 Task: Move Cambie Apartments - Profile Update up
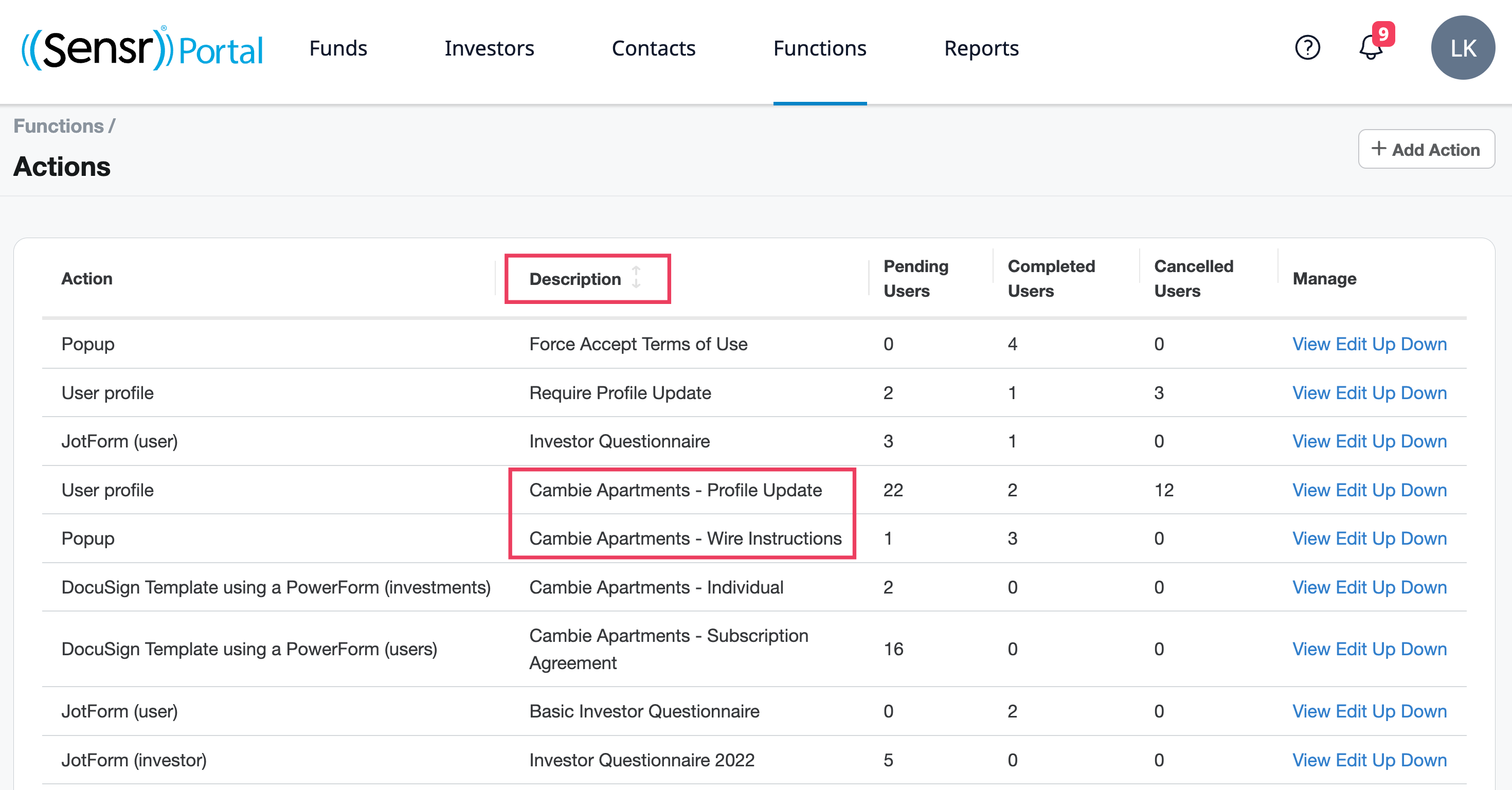(1383, 490)
